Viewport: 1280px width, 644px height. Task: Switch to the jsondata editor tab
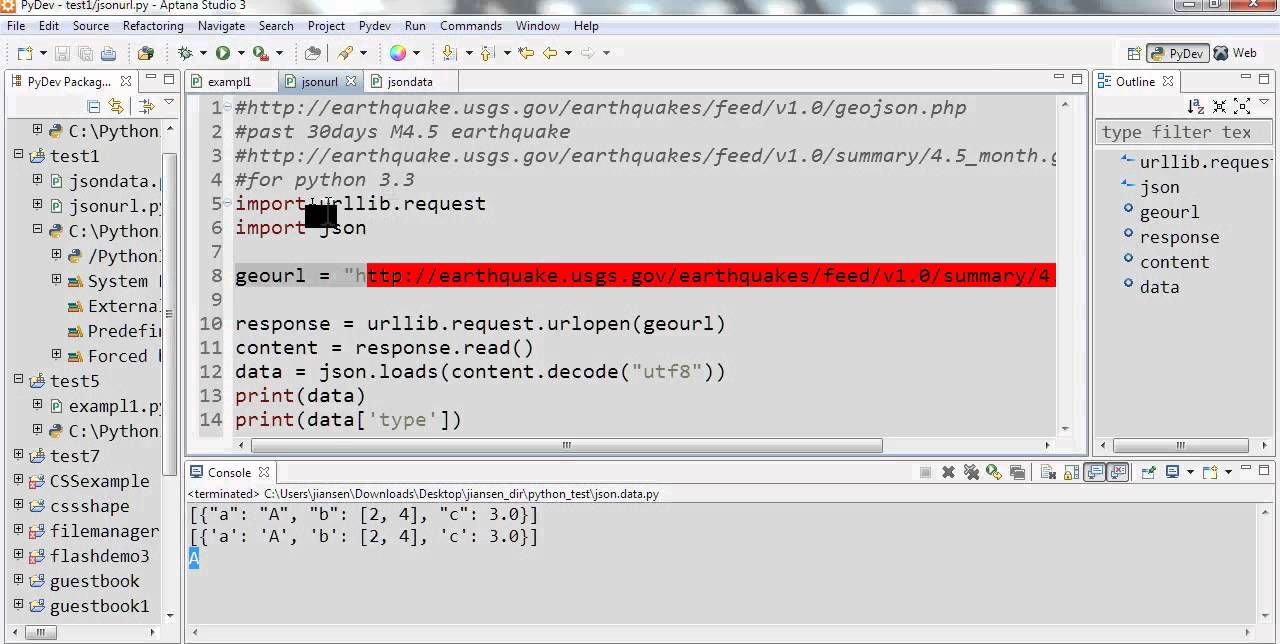click(x=410, y=82)
